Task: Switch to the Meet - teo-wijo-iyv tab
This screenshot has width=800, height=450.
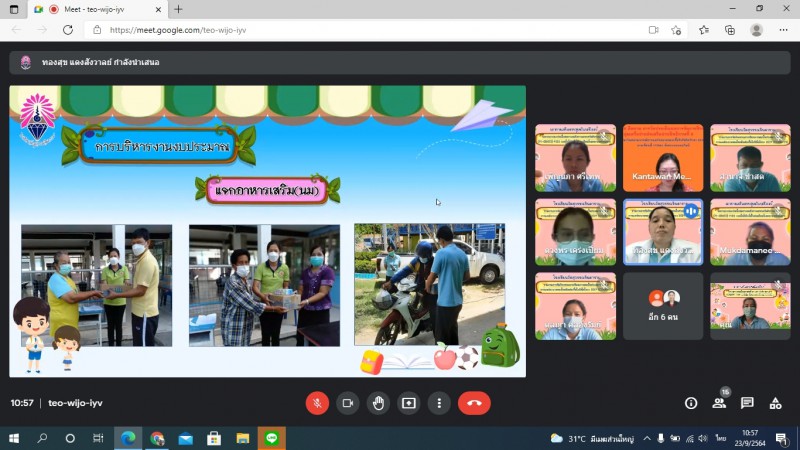Action: (x=100, y=9)
